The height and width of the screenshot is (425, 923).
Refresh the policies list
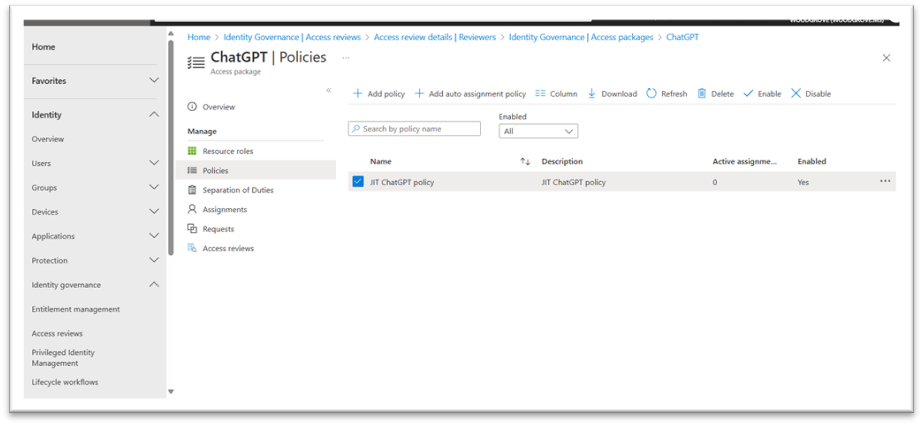coord(666,94)
